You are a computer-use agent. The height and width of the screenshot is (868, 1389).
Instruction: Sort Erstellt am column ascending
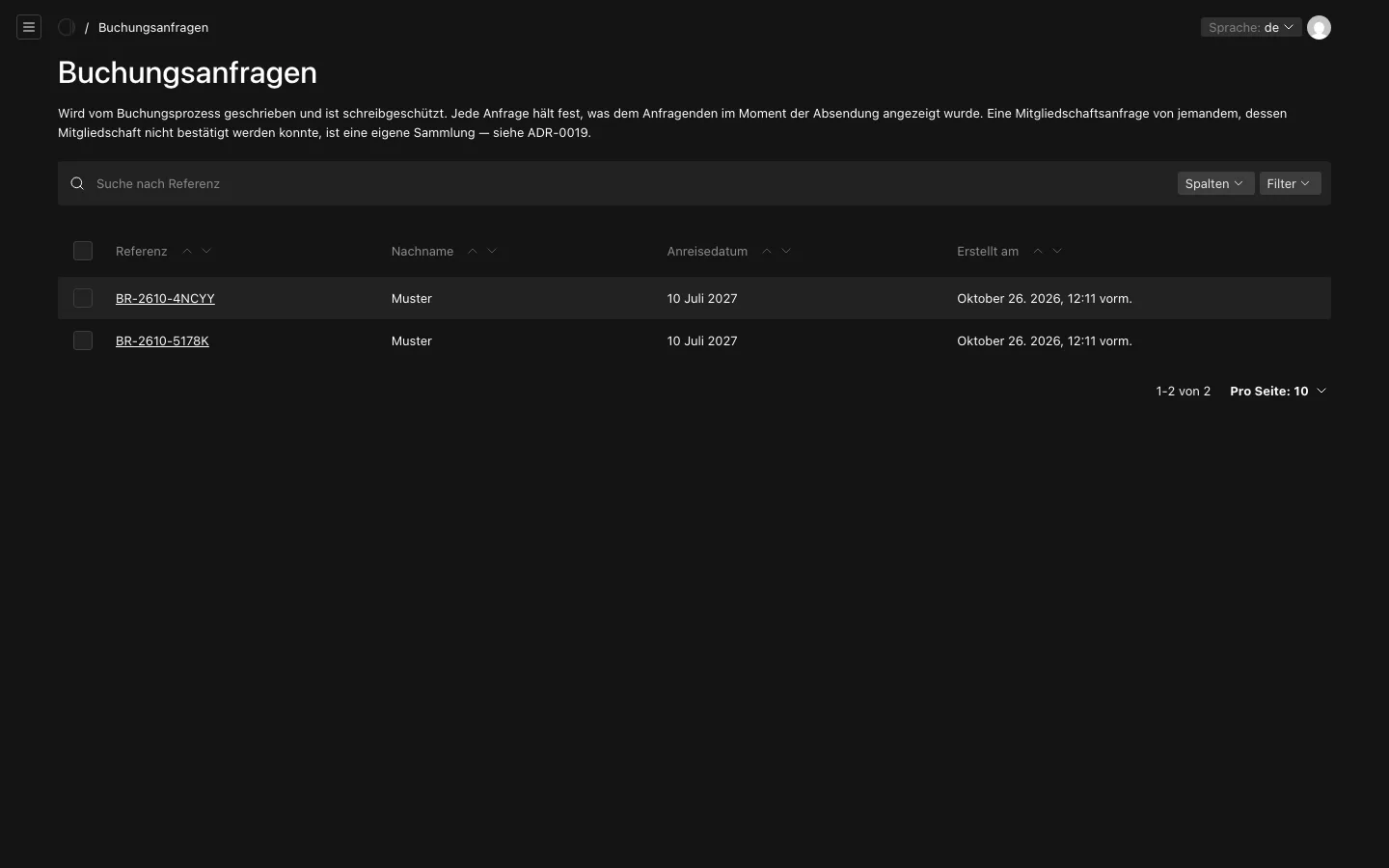coord(1038,251)
